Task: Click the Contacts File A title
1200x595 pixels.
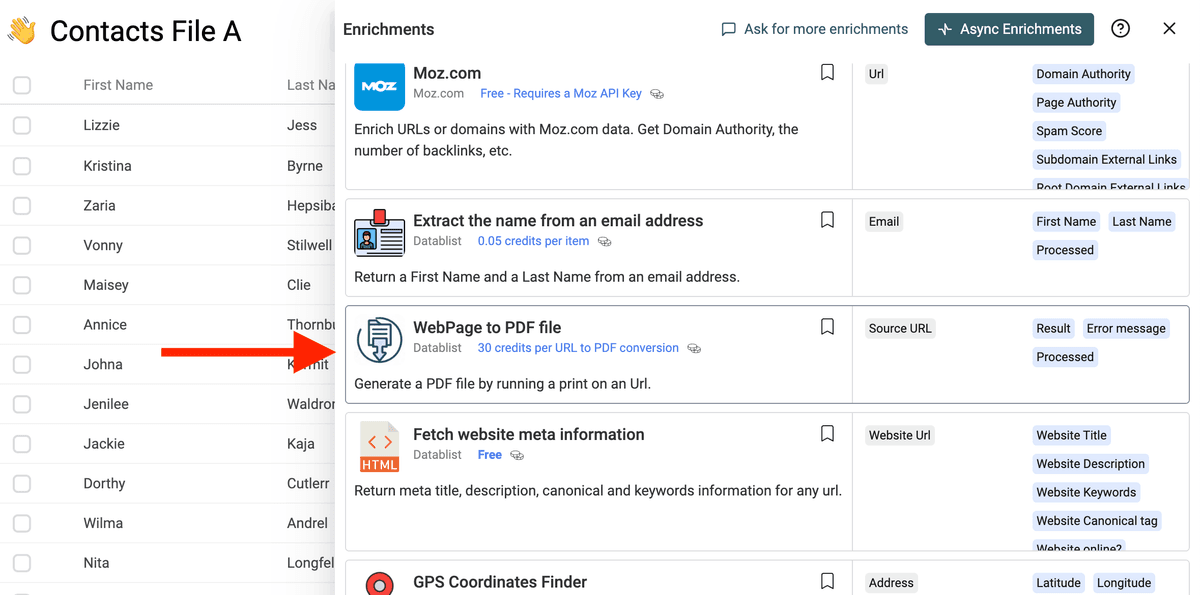Action: [x=145, y=31]
